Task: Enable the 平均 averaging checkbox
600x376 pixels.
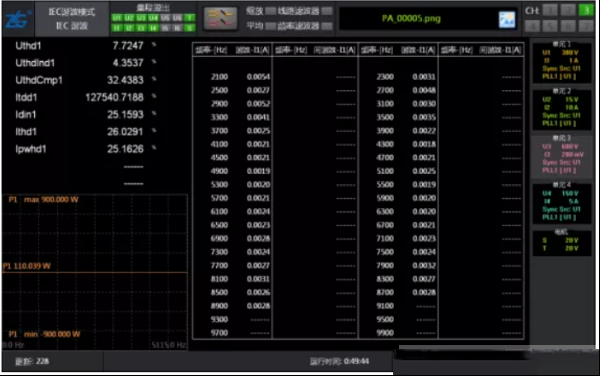Action: pos(271,26)
